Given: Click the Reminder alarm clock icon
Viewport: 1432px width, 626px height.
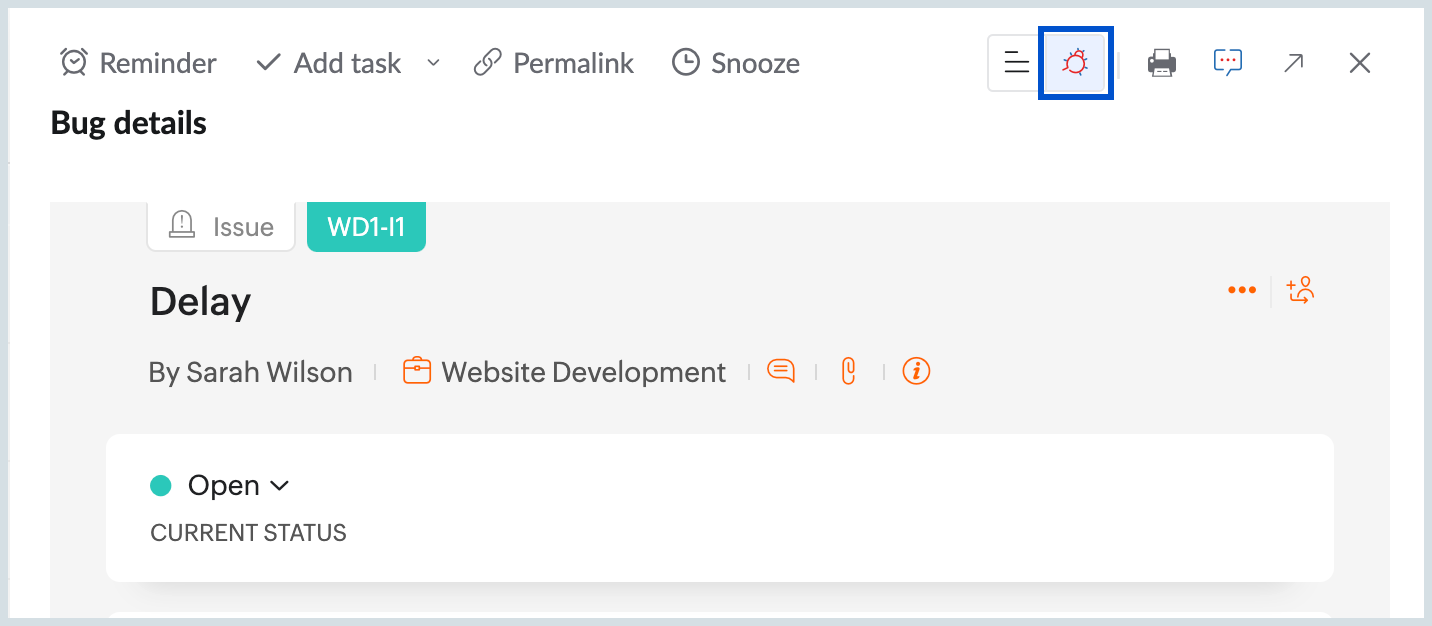Looking at the screenshot, I should coord(74,63).
